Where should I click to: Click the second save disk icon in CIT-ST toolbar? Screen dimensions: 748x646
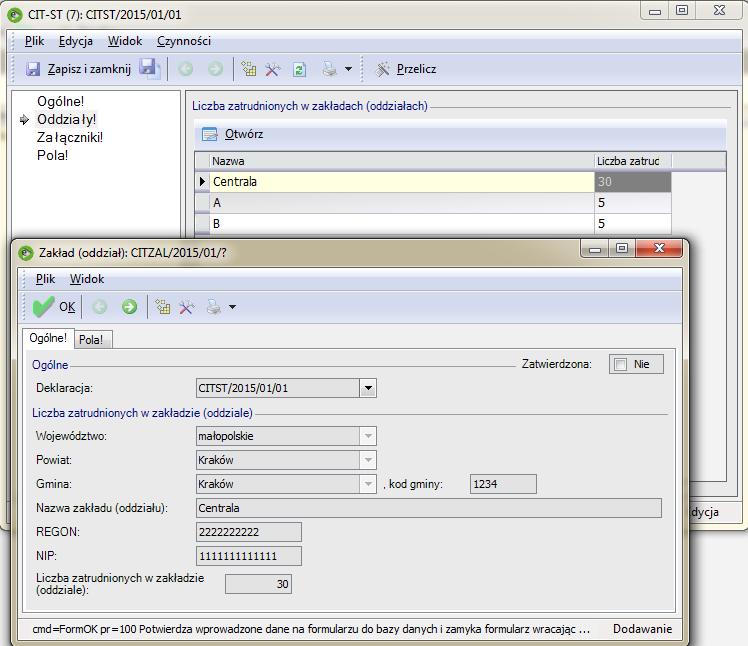pyautogui.click(x=149, y=68)
